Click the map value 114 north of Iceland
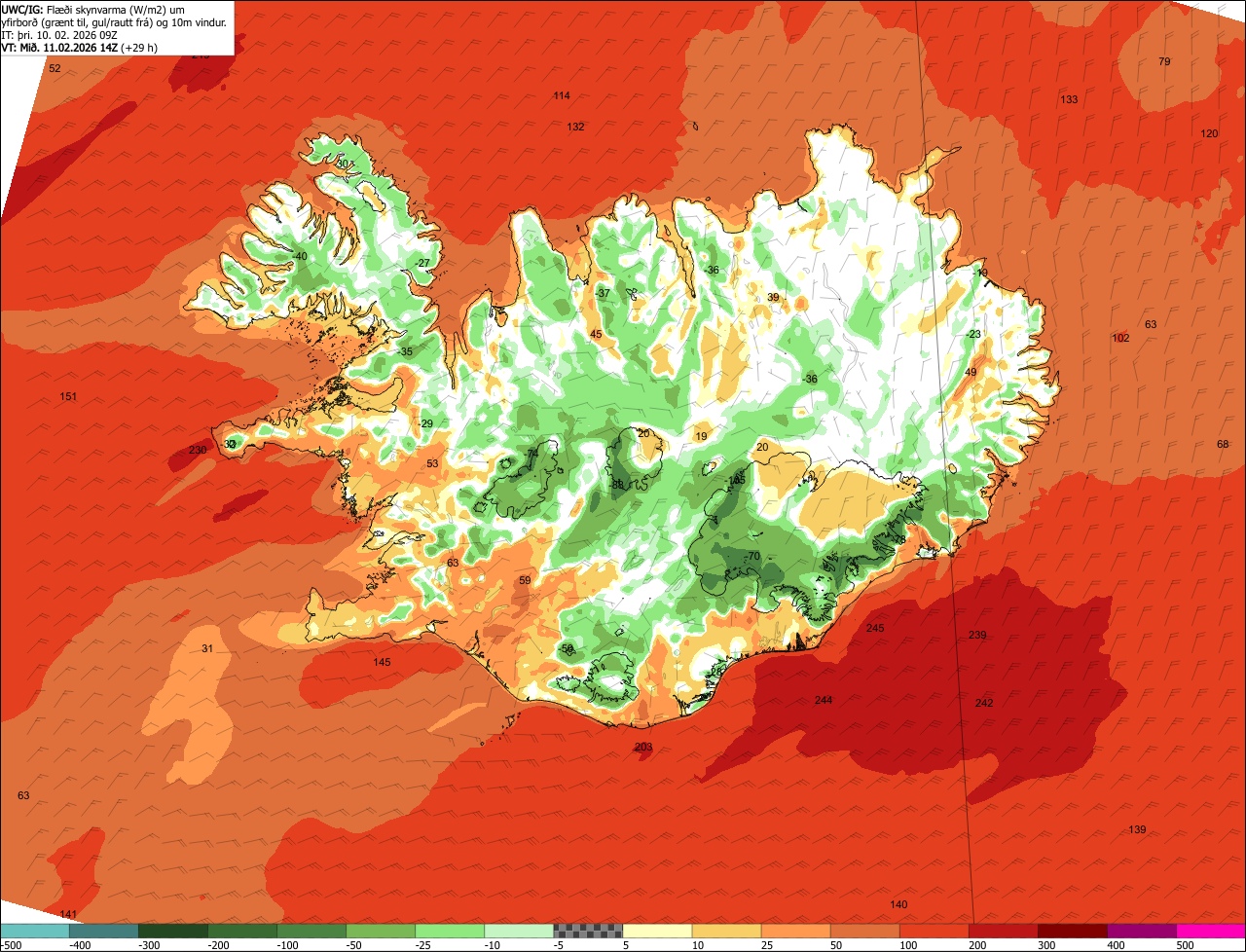Image resolution: width=1246 pixels, height=952 pixels. click(x=562, y=96)
